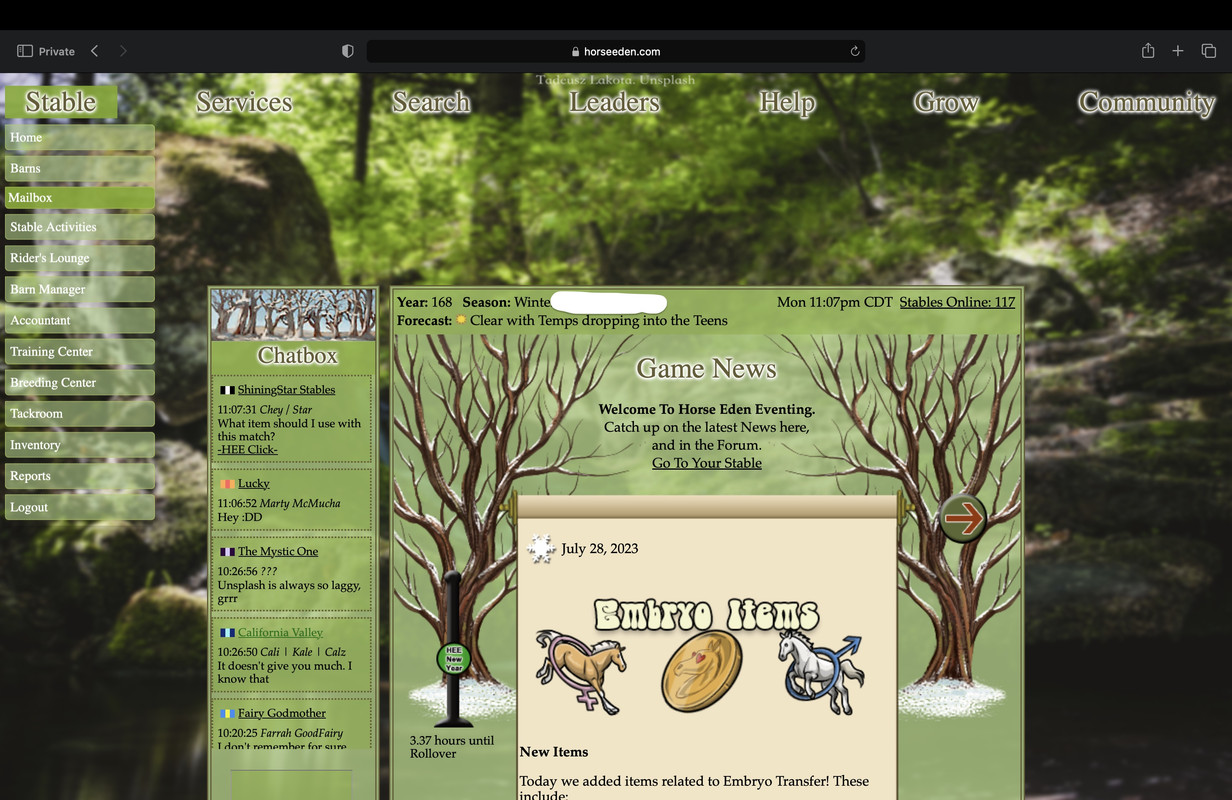
Task: Go to Home in the sidebar
Action: coord(80,137)
